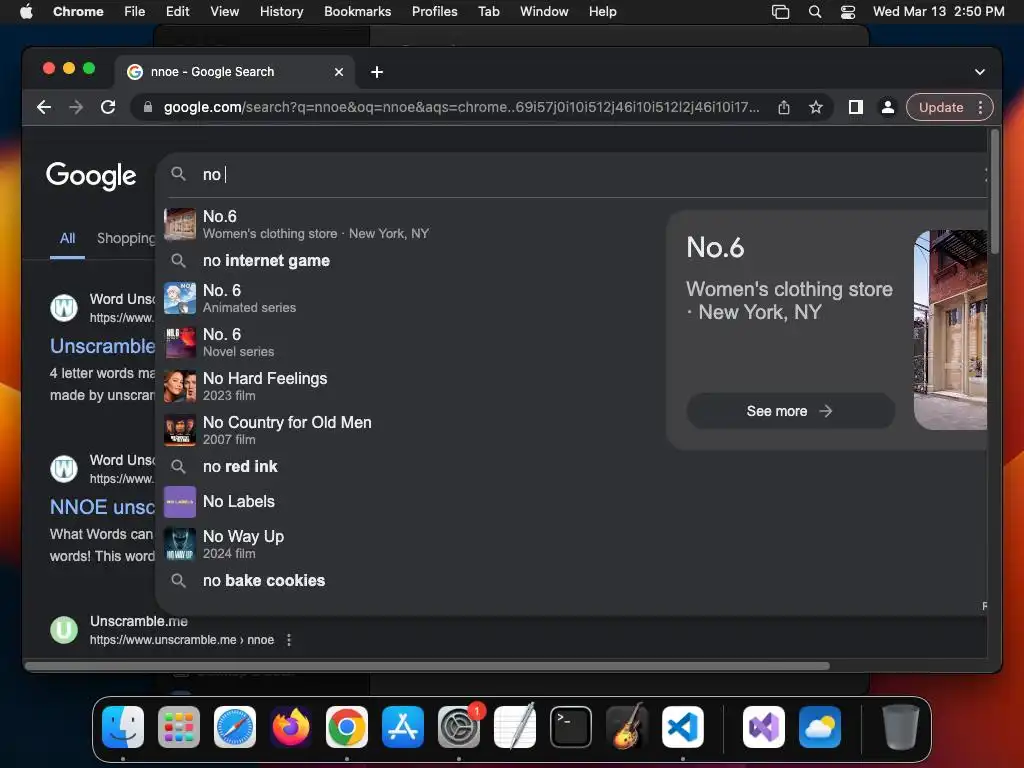
Task: Open the Unscramble result link
Action: pyautogui.click(x=103, y=346)
